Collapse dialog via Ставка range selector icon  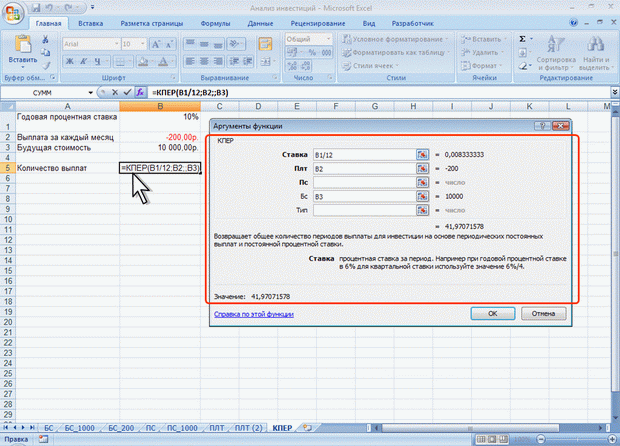[x=423, y=155]
